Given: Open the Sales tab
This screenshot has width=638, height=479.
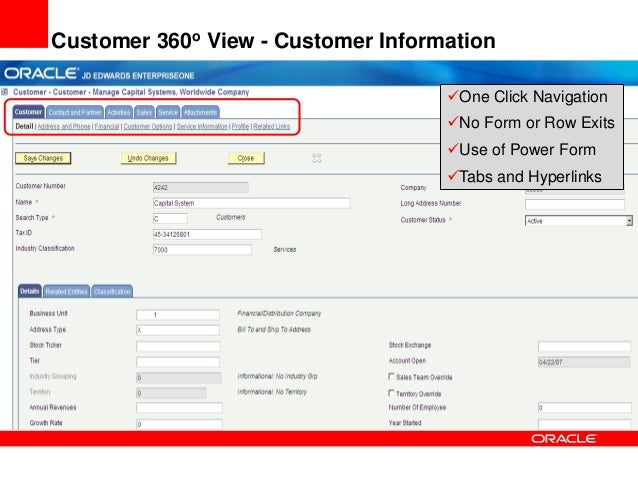Looking at the screenshot, I should 144,112.
